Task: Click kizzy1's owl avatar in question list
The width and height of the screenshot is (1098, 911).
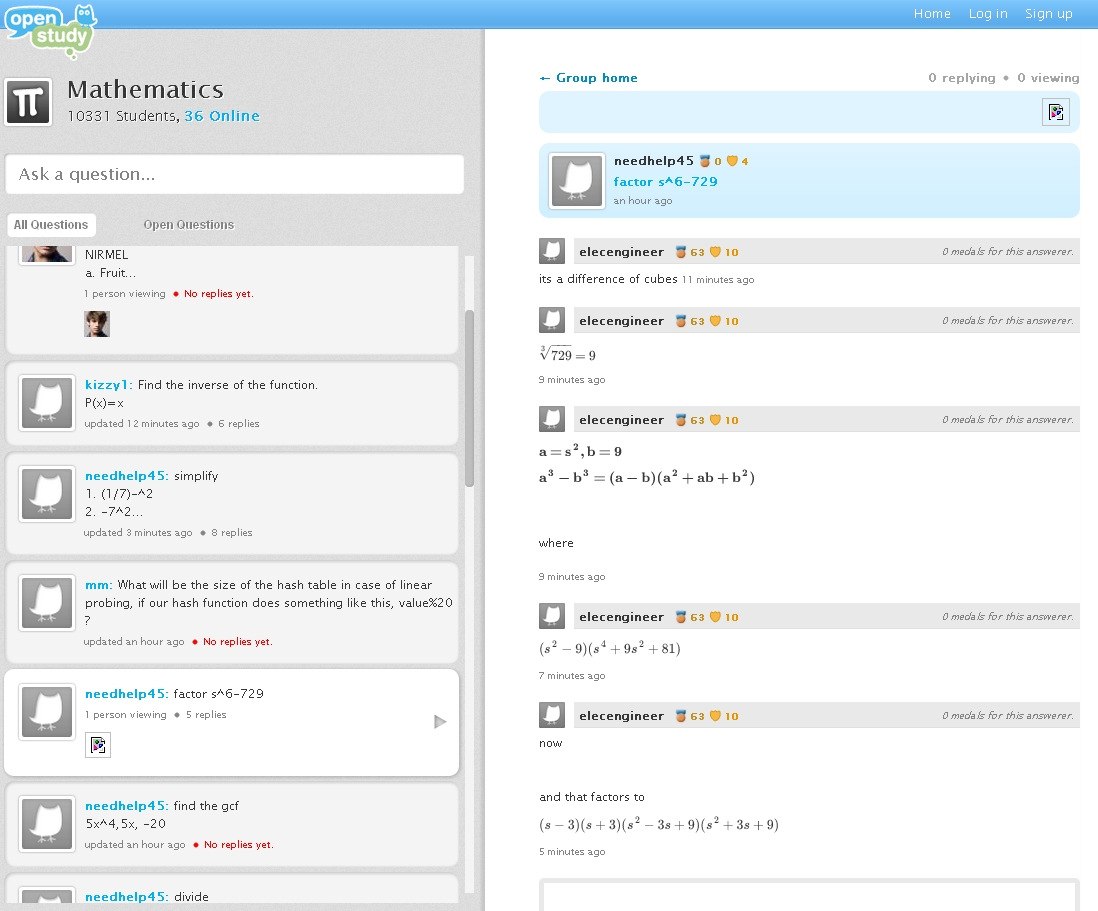Action: click(x=47, y=403)
